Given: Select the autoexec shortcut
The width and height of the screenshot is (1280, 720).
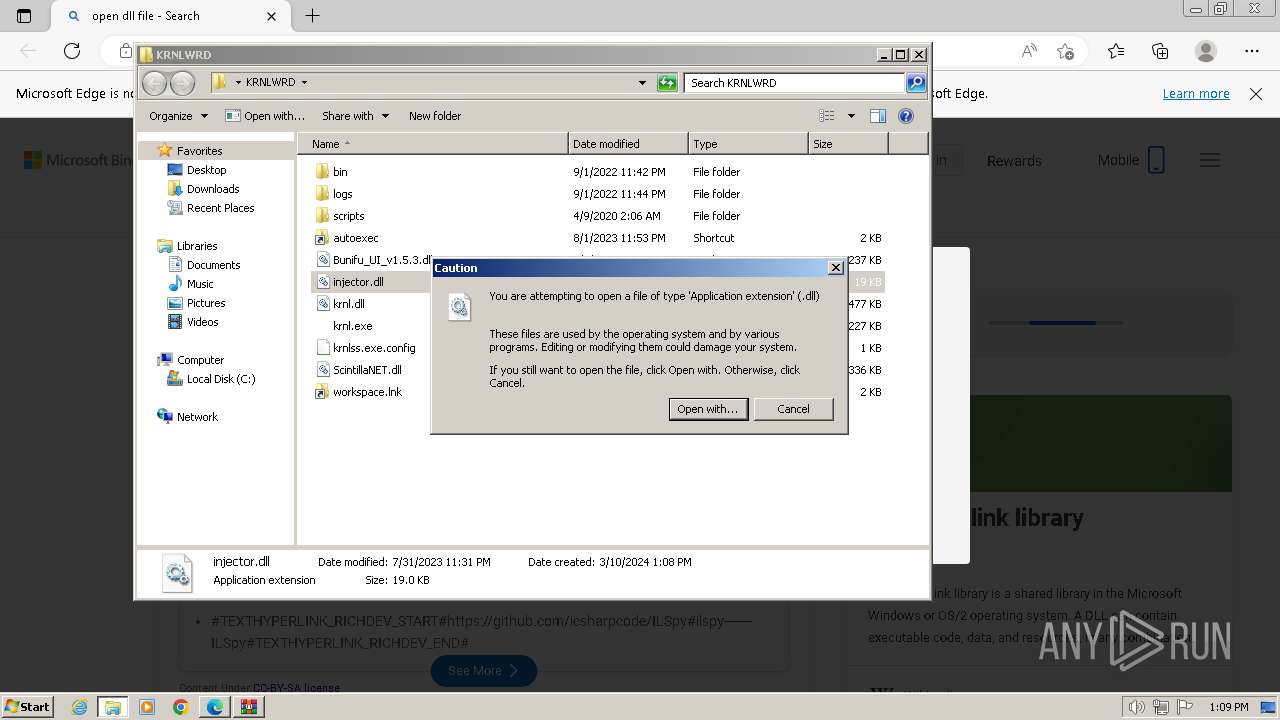Looking at the screenshot, I should 355,238.
